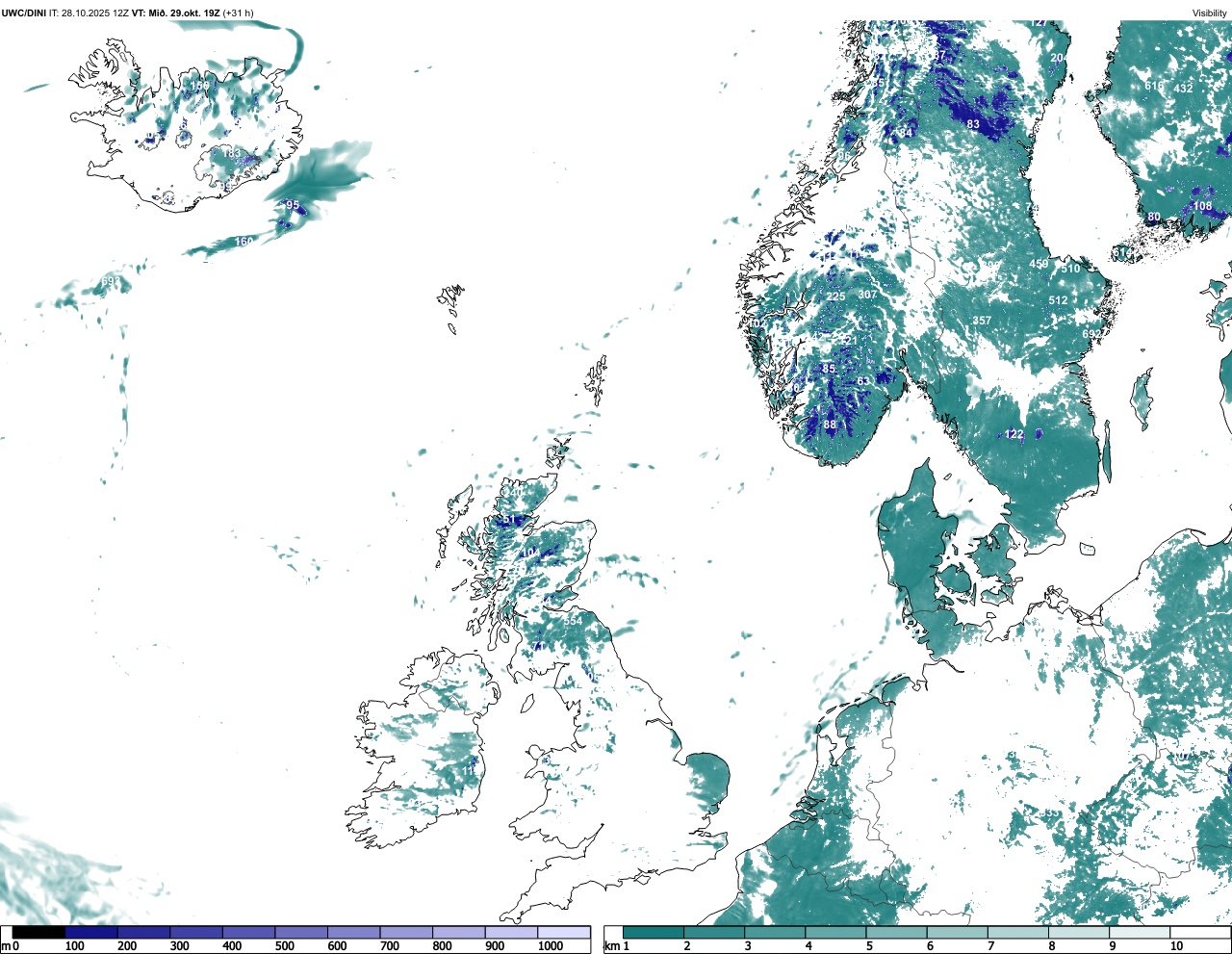This screenshot has height=954, width=1232.
Task: Click the 'UWC/DINI' model name in header
Action: tap(23, 13)
